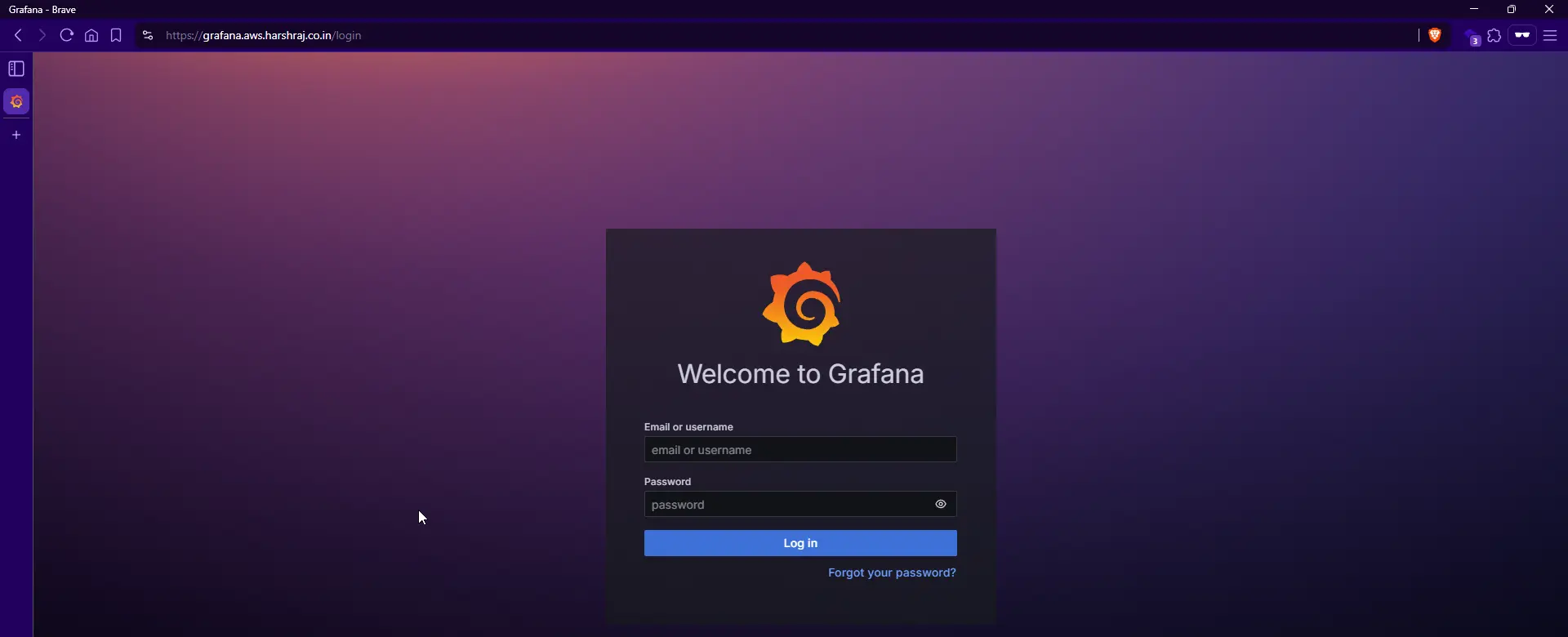Follow the Forgot your password link
Viewport: 1568px width, 637px height.
coord(892,573)
